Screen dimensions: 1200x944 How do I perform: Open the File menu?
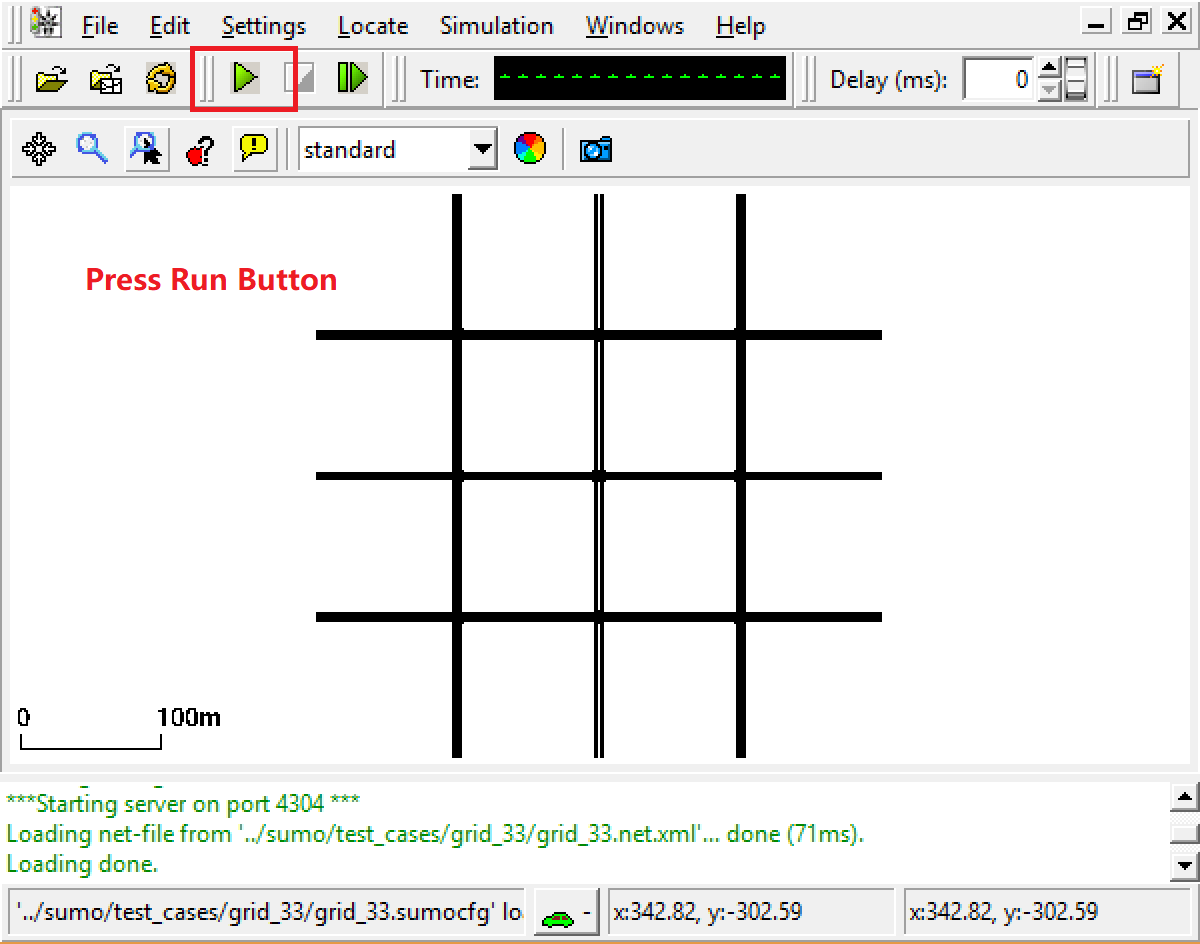pos(100,26)
